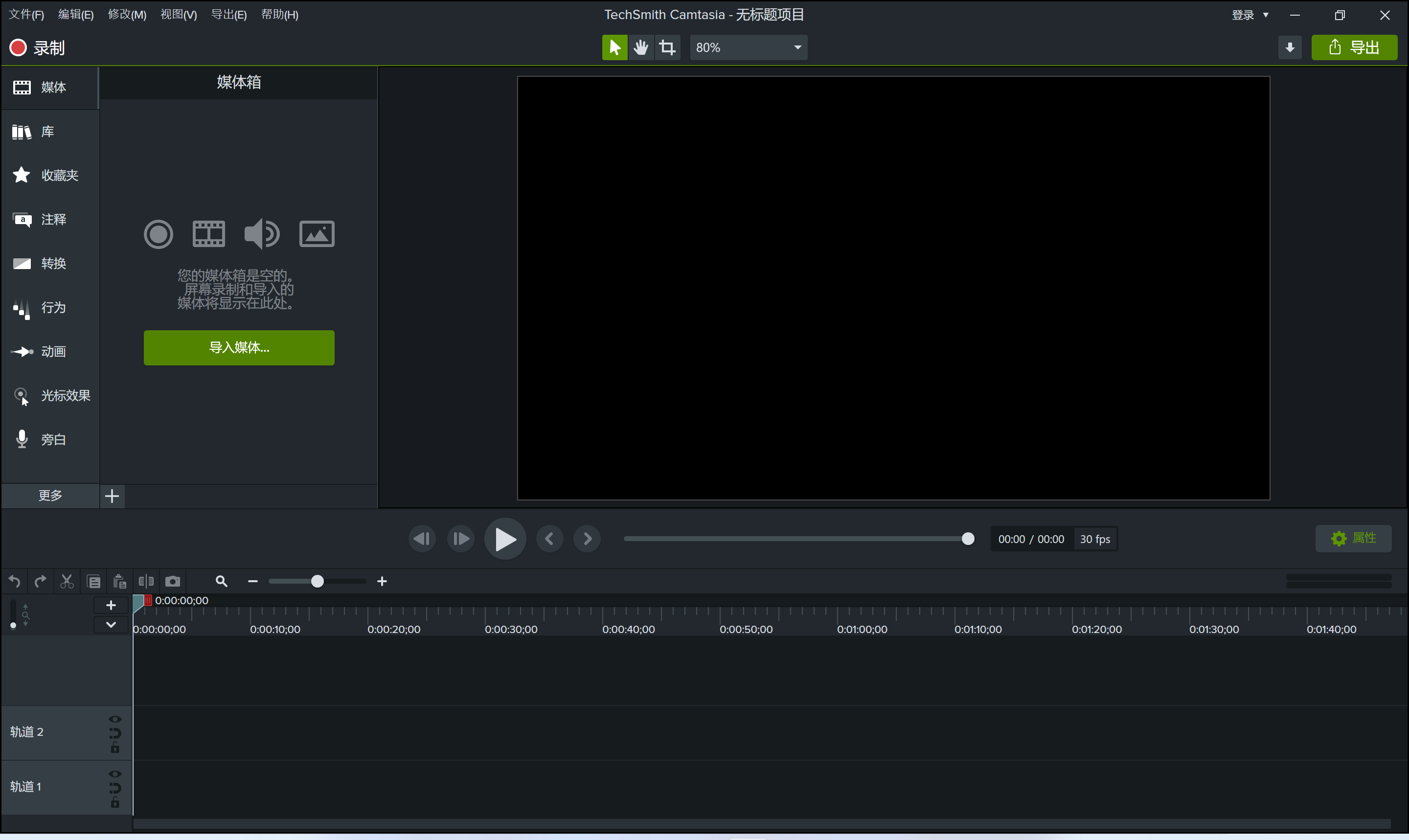Image resolution: width=1409 pixels, height=840 pixels.
Task: Toggle lock on 轨道 2
Action: (115, 749)
